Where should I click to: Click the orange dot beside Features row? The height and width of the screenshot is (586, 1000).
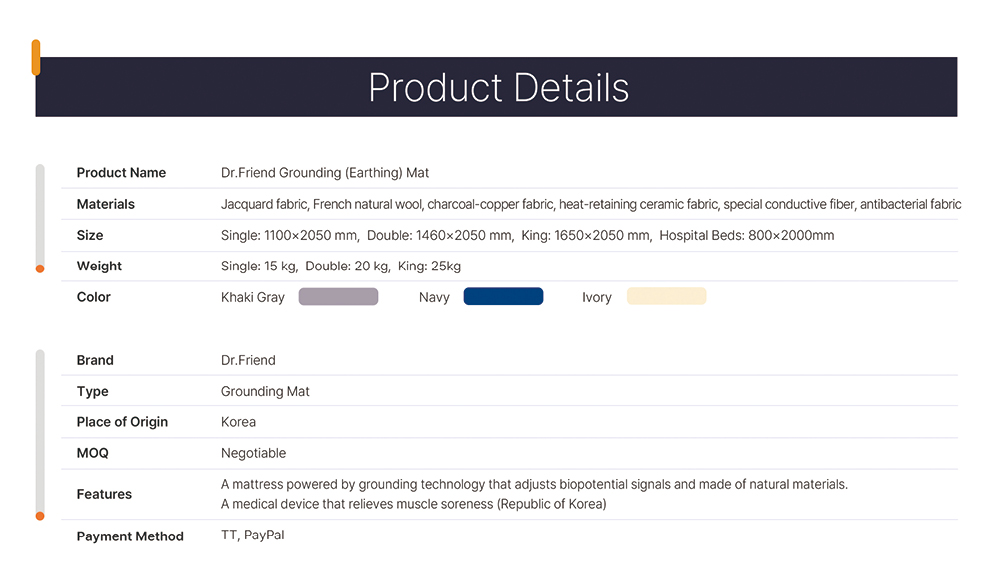40,516
